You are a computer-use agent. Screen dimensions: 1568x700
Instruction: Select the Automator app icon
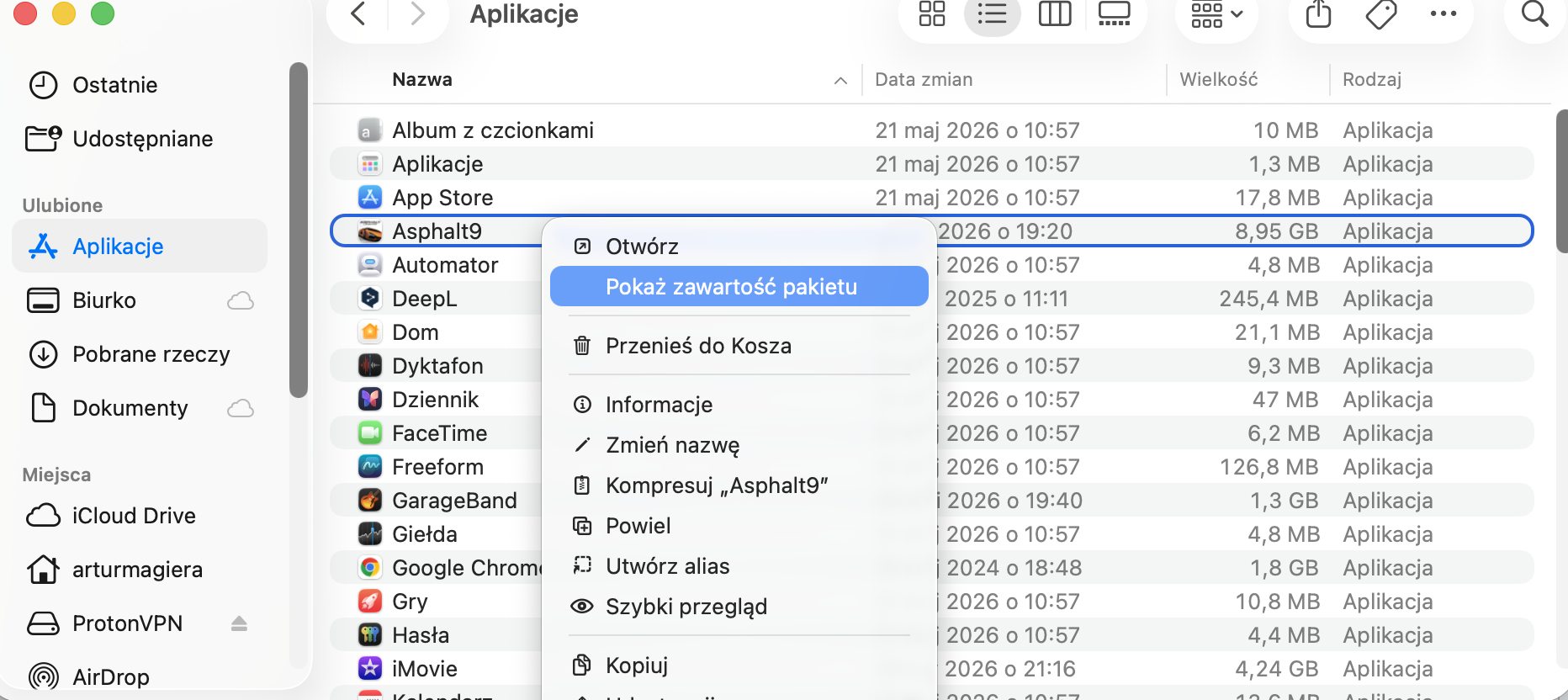pyautogui.click(x=369, y=265)
